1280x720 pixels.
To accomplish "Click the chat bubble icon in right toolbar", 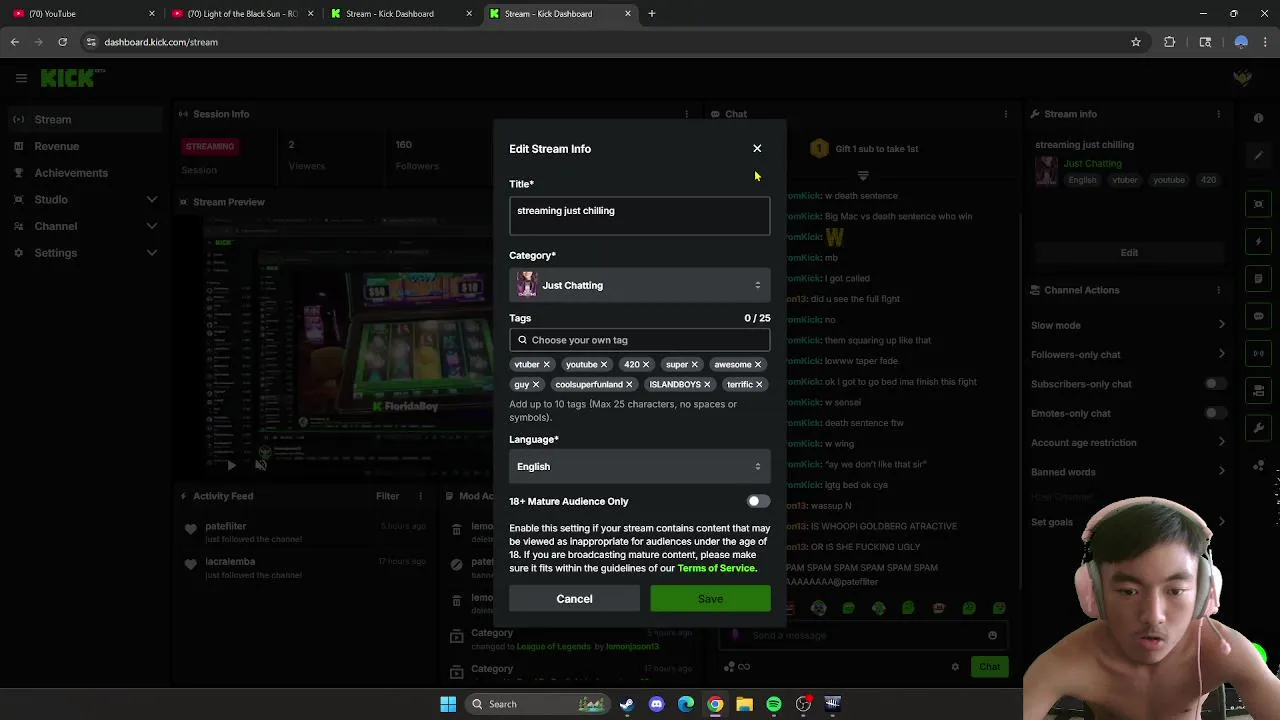I will (1258, 316).
